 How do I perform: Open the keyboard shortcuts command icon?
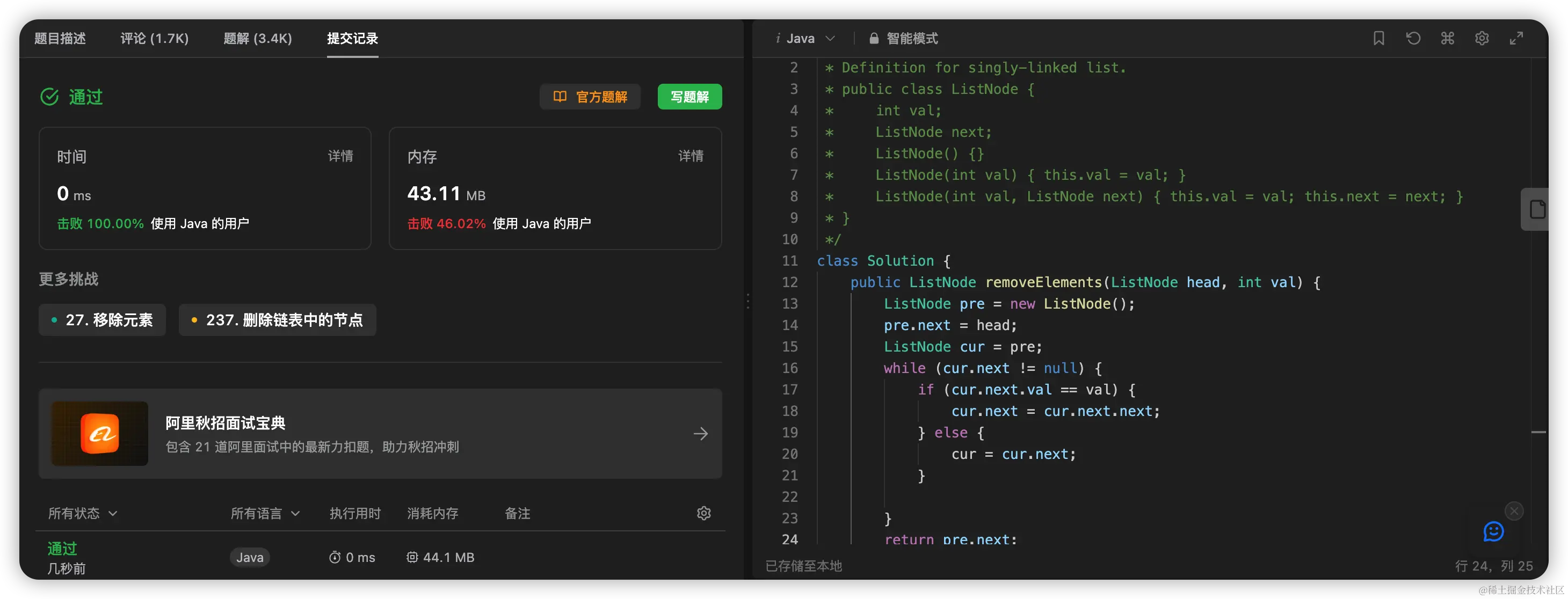[1448, 38]
